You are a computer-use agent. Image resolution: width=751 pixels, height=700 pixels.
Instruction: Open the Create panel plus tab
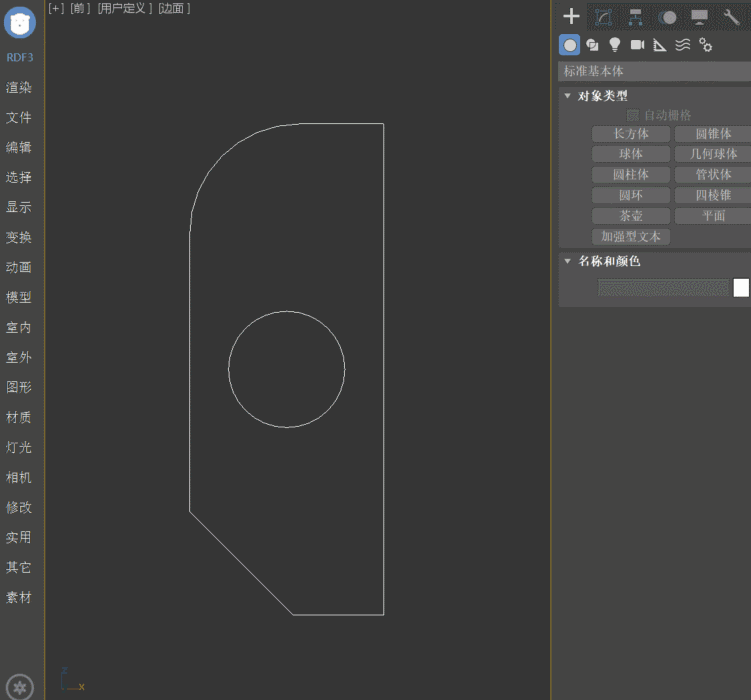[x=571, y=16]
